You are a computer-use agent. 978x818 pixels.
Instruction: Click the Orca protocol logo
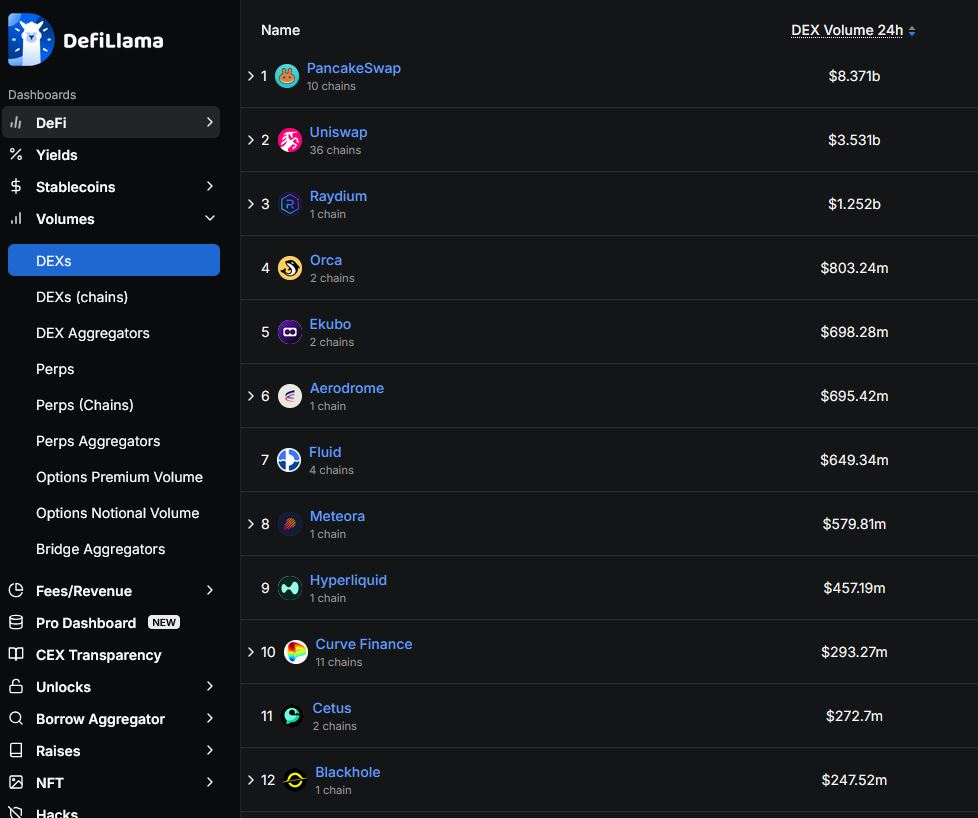[x=287, y=267]
